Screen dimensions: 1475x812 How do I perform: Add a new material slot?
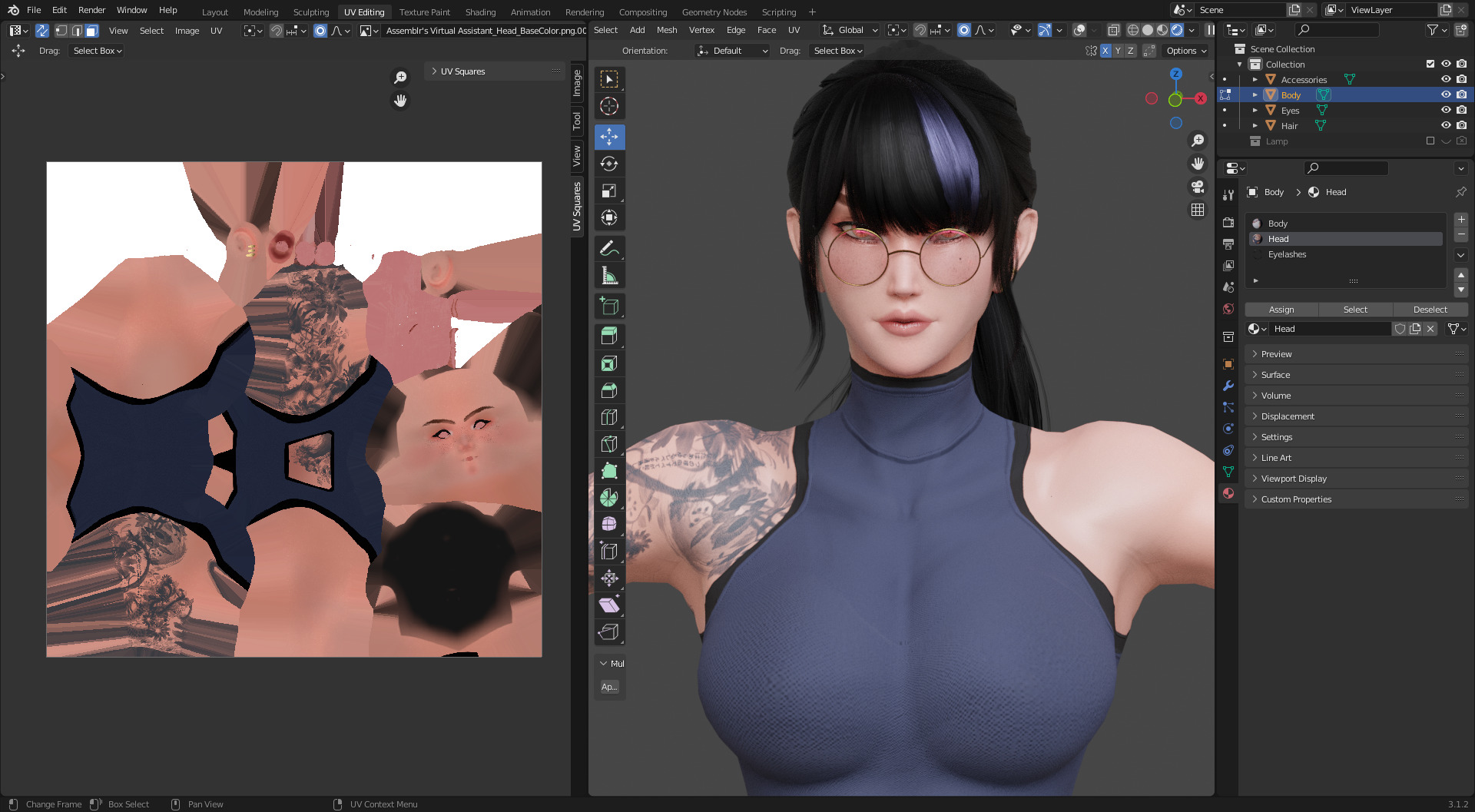(x=1461, y=220)
